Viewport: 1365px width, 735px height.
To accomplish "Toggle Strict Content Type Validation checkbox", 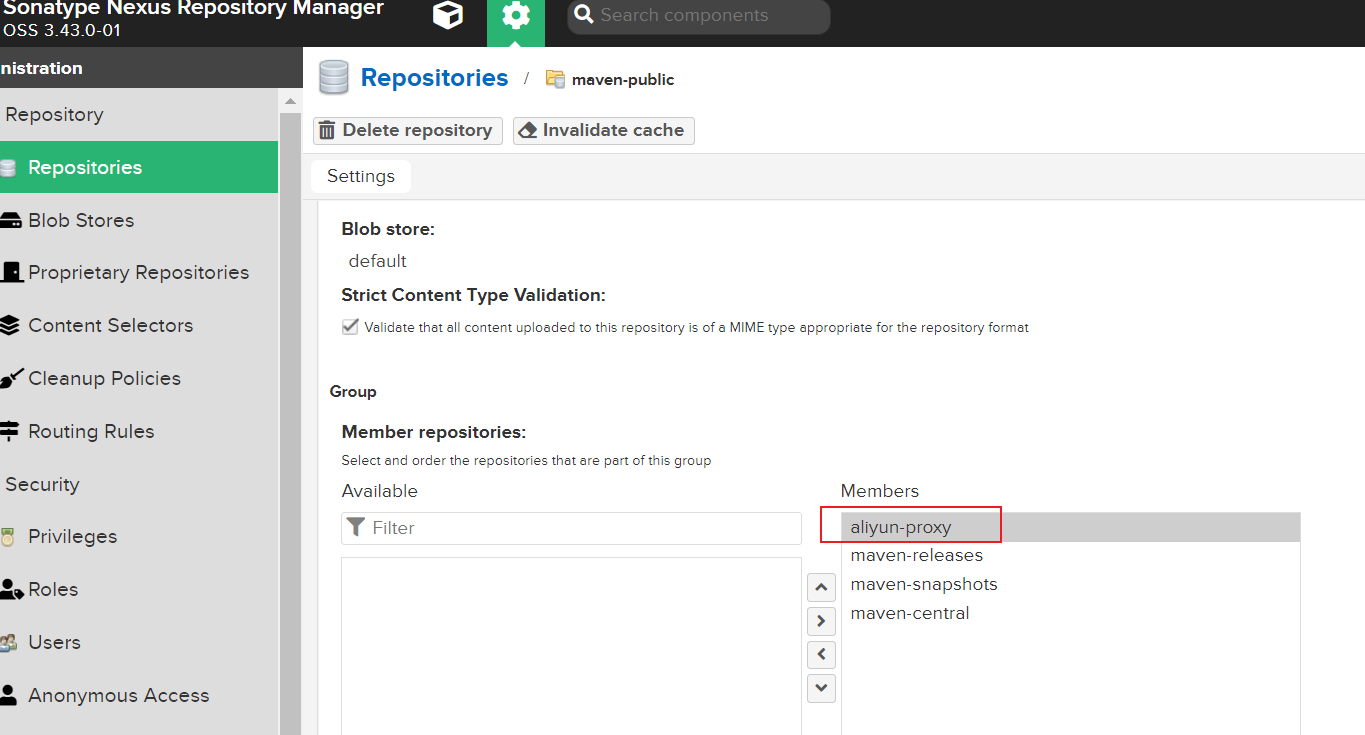I will (350, 326).
